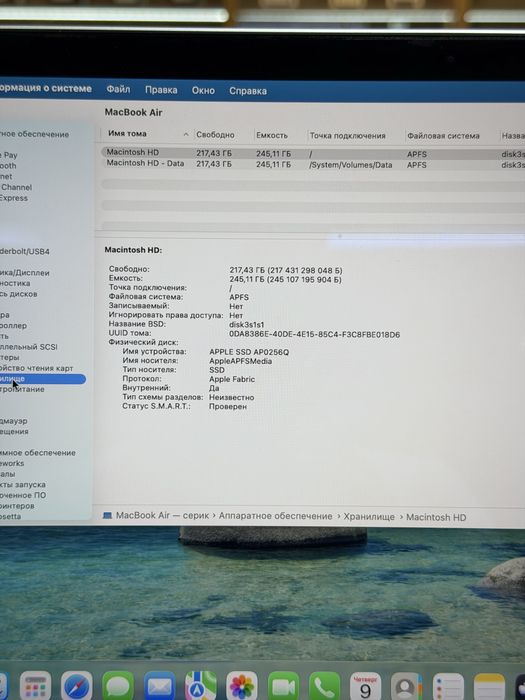Launch Safari from the Dock
Viewport: 525px width, 700px height.
click(77, 687)
